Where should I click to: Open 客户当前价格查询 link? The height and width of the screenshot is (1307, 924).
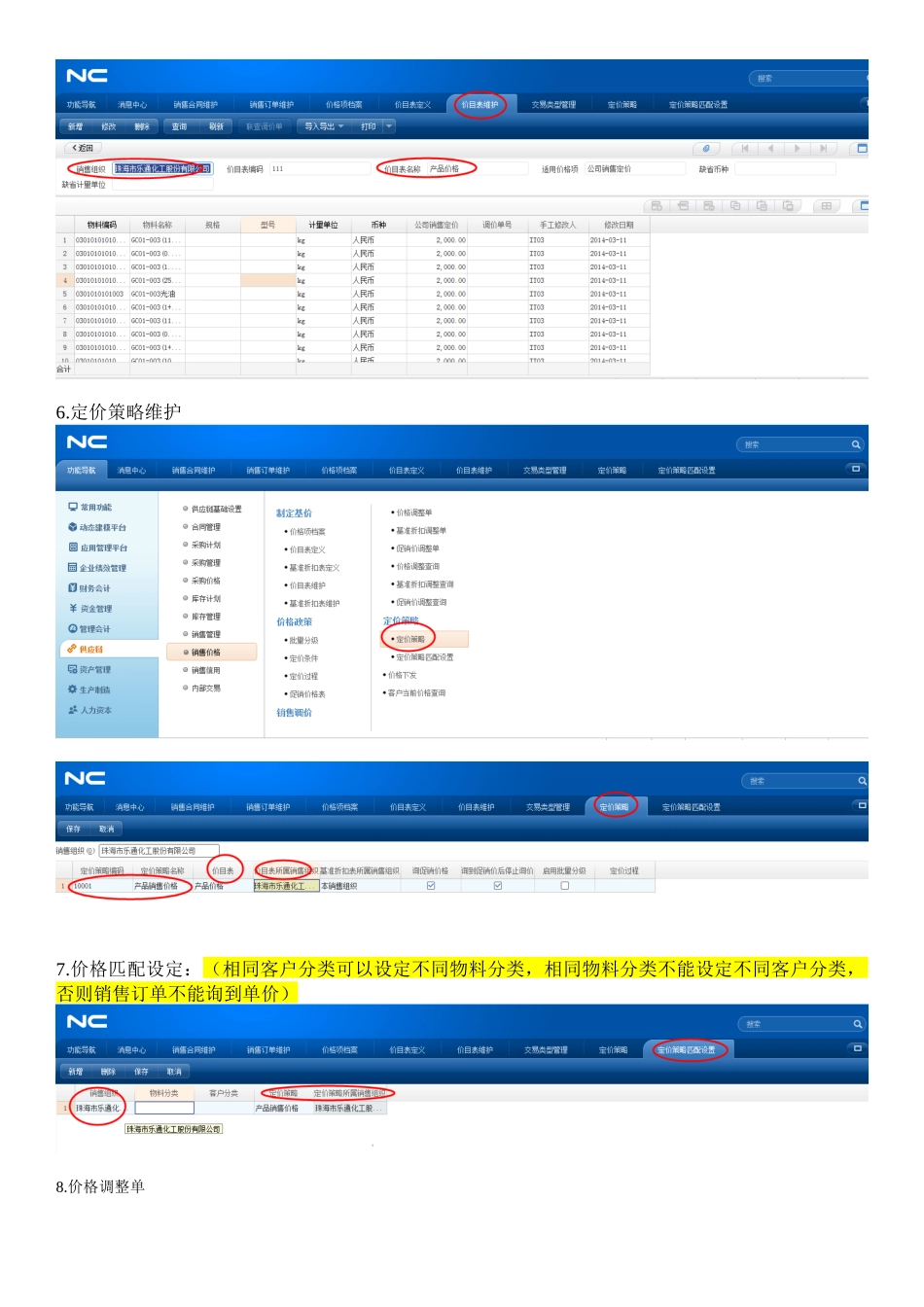(x=415, y=693)
